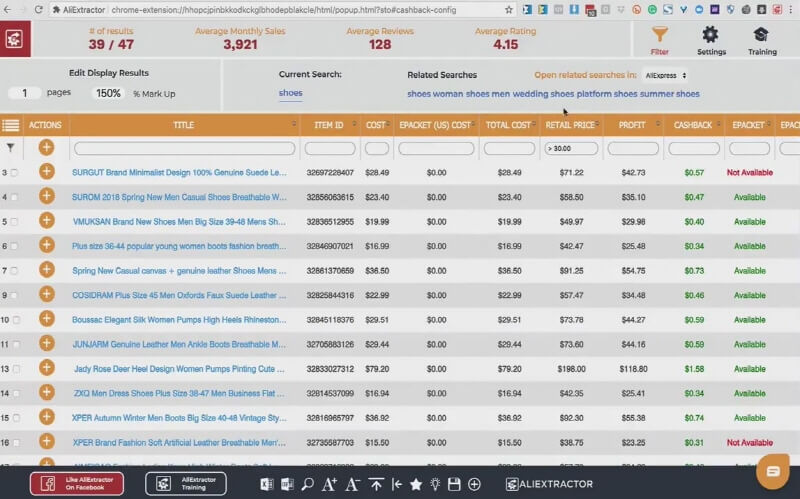Bookmark this page with the star icon
This screenshot has width=800, height=499.
[509, 10]
